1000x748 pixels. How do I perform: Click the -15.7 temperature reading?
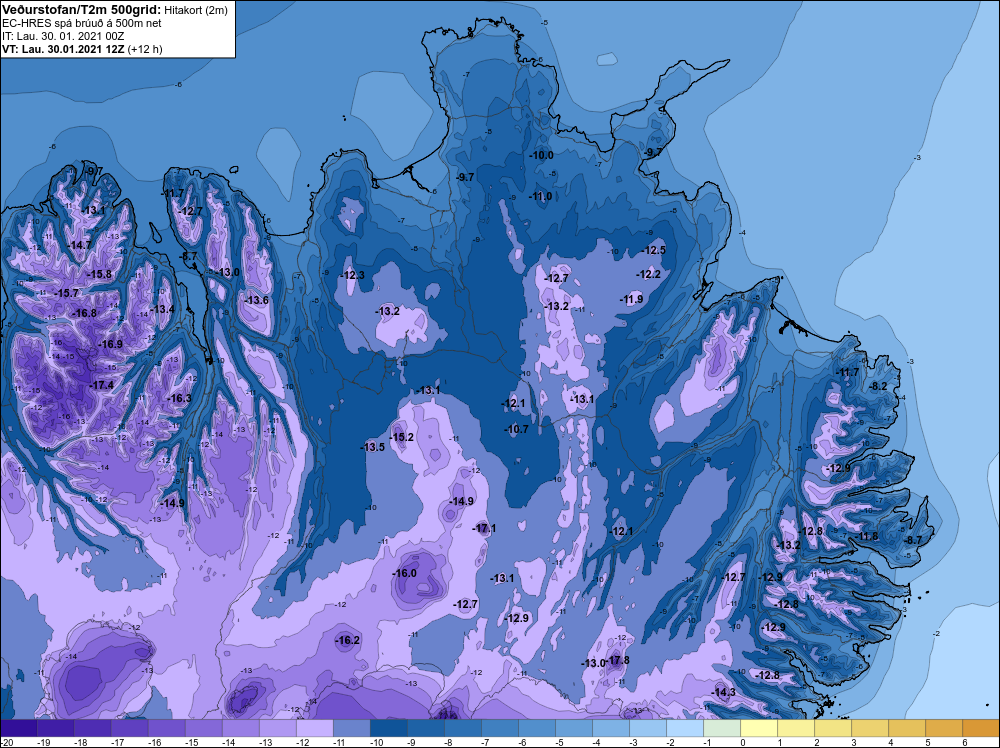pos(66,293)
